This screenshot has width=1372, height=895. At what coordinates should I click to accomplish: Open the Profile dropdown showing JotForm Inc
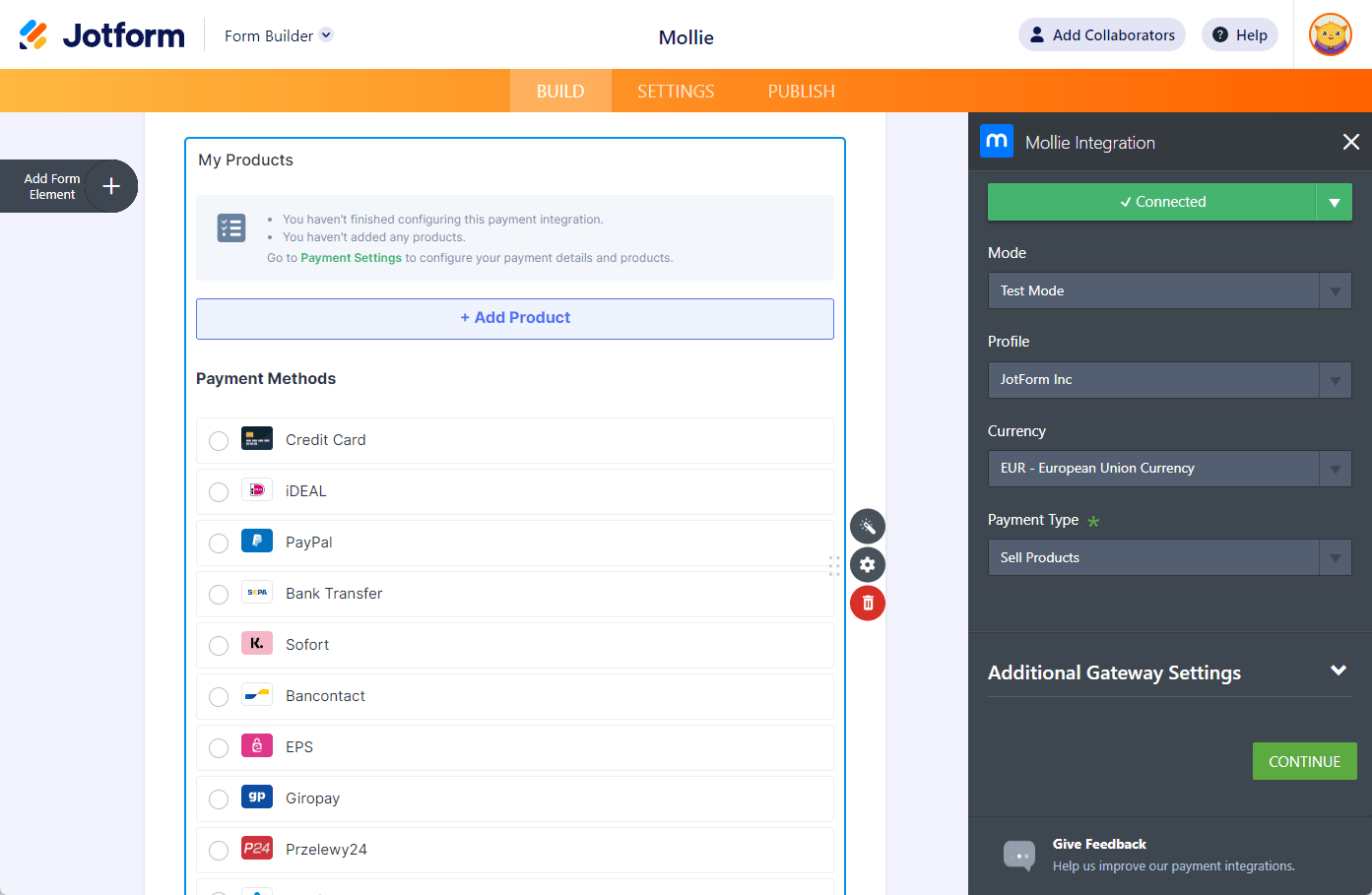click(x=1170, y=380)
